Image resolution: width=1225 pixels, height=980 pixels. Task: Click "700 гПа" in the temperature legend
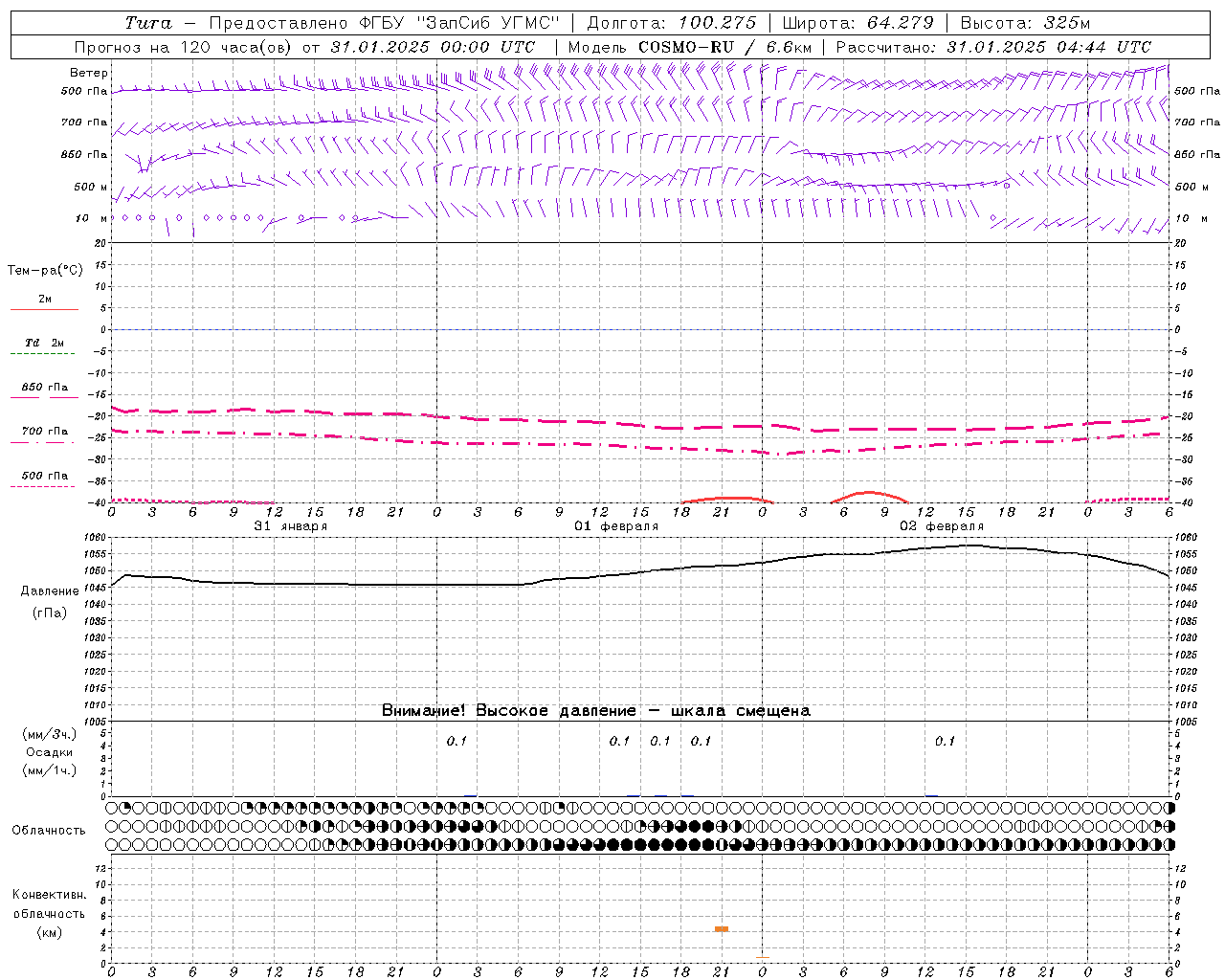[45, 432]
